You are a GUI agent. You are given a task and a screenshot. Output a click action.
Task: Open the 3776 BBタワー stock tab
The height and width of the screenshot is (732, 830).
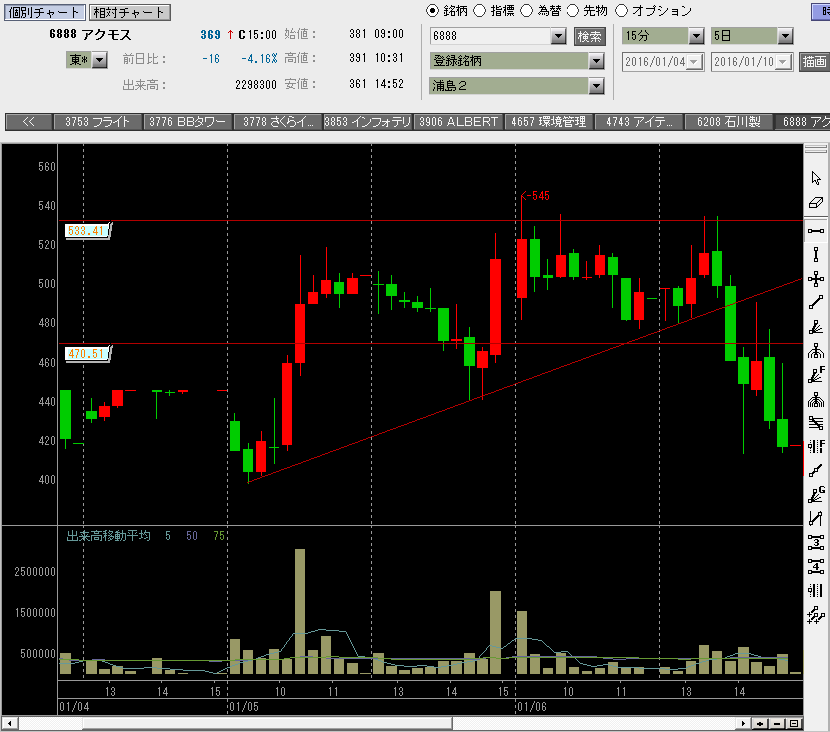188,122
